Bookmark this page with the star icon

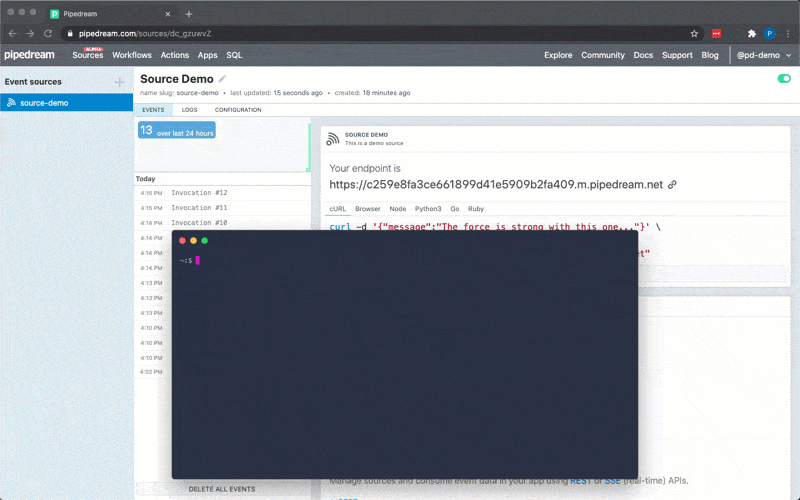(694, 33)
